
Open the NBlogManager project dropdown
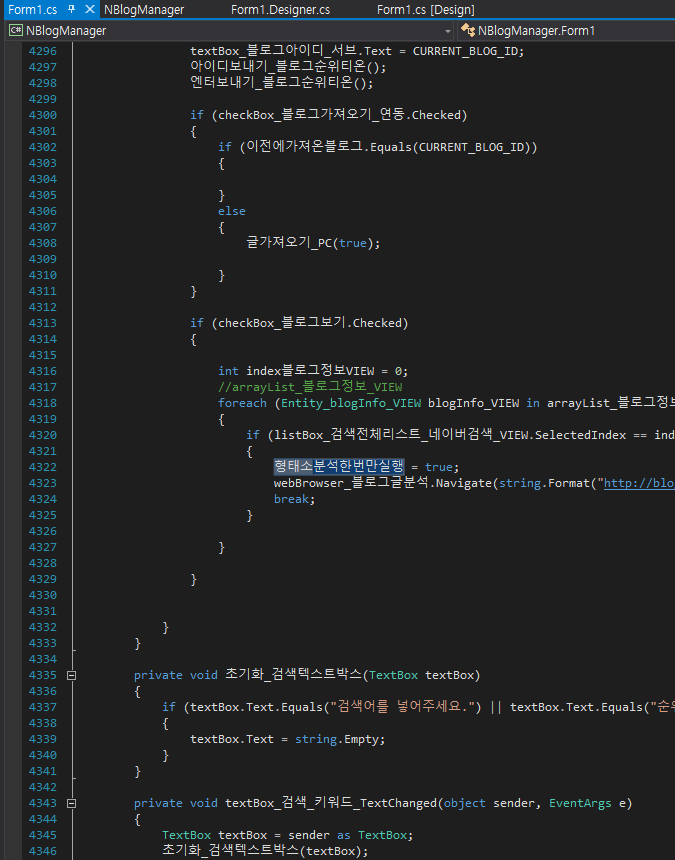[229, 31]
